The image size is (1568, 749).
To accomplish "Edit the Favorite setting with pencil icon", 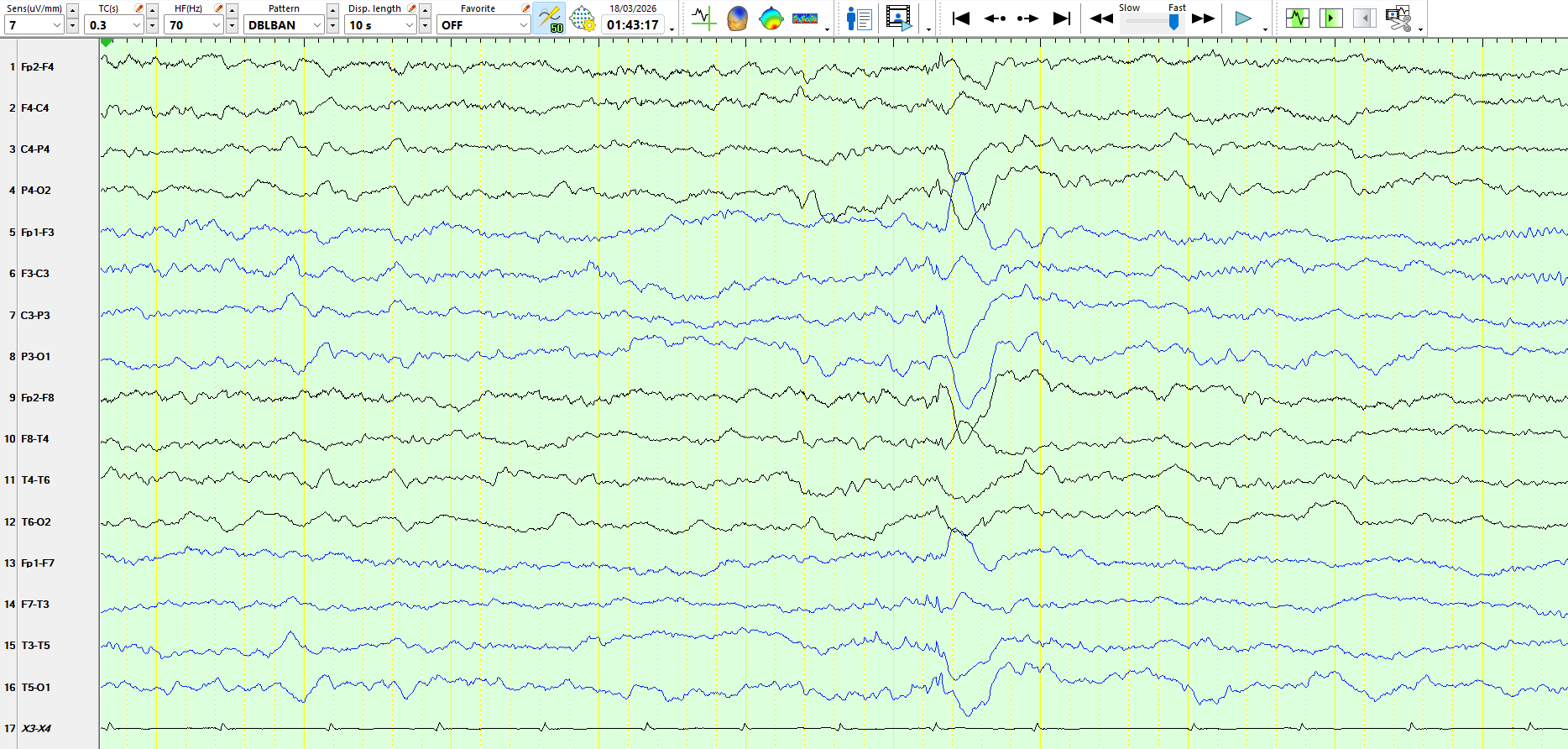I will [525, 8].
